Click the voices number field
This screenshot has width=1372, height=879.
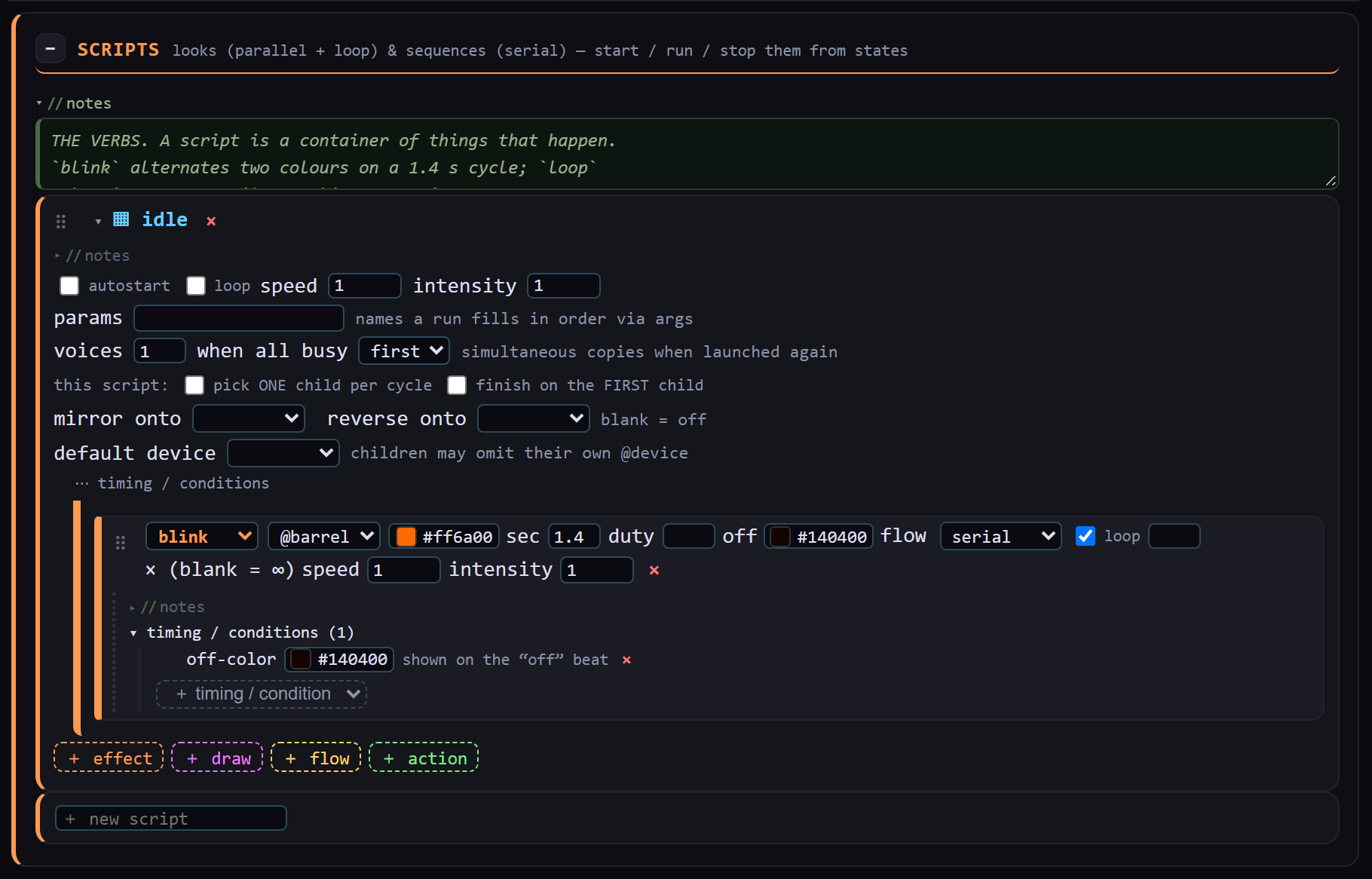[x=160, y=351]
